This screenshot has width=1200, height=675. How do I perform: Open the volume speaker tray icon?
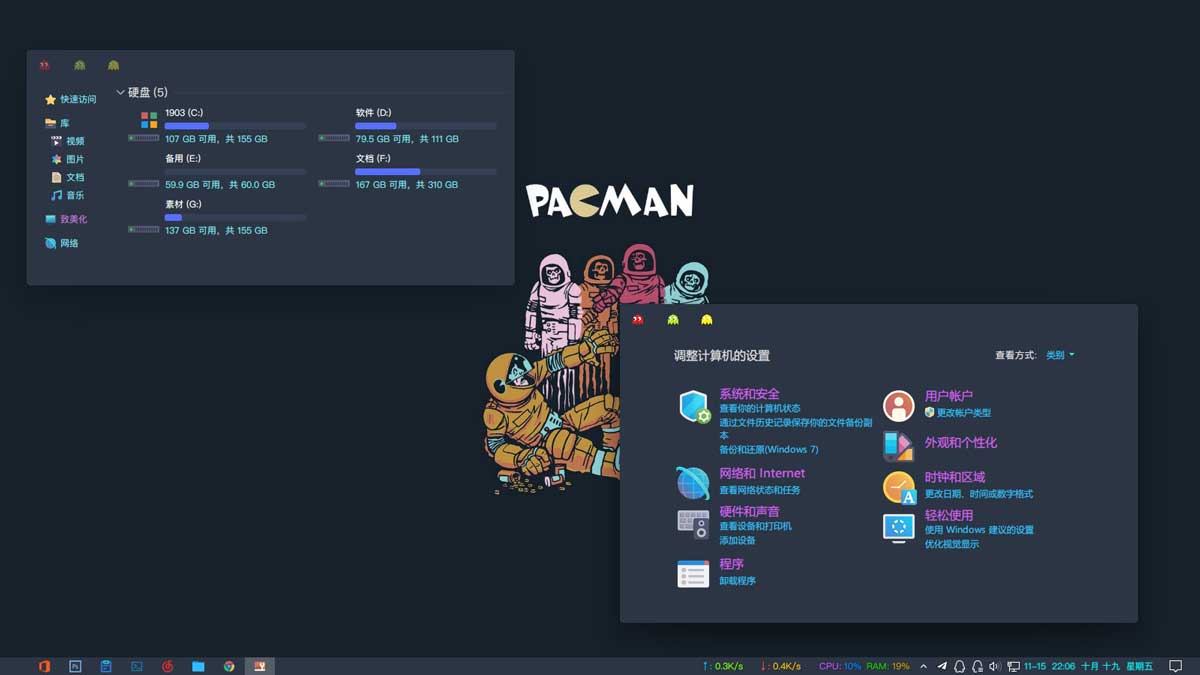tap(994, 666)
